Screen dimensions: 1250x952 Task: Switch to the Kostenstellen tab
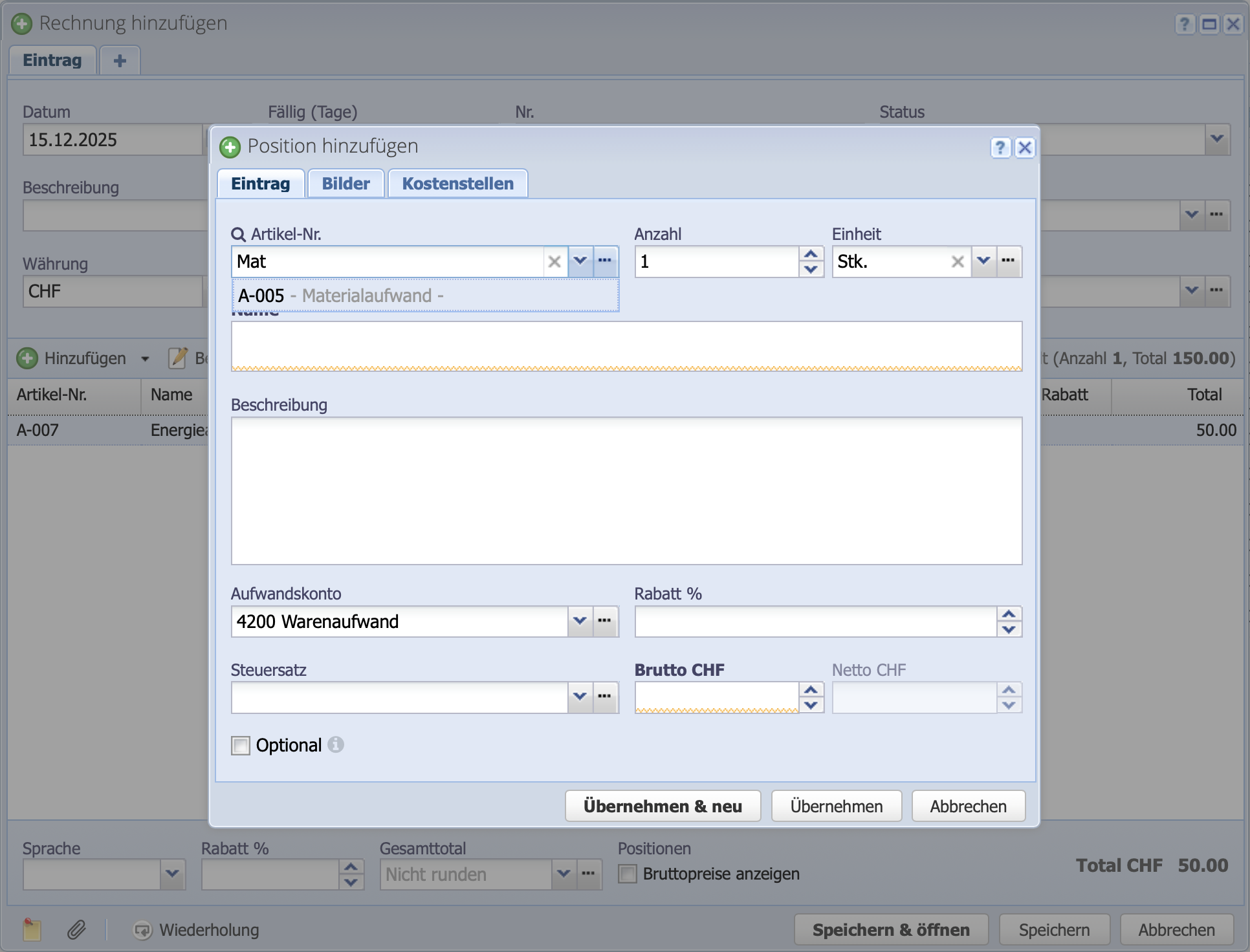457,184
